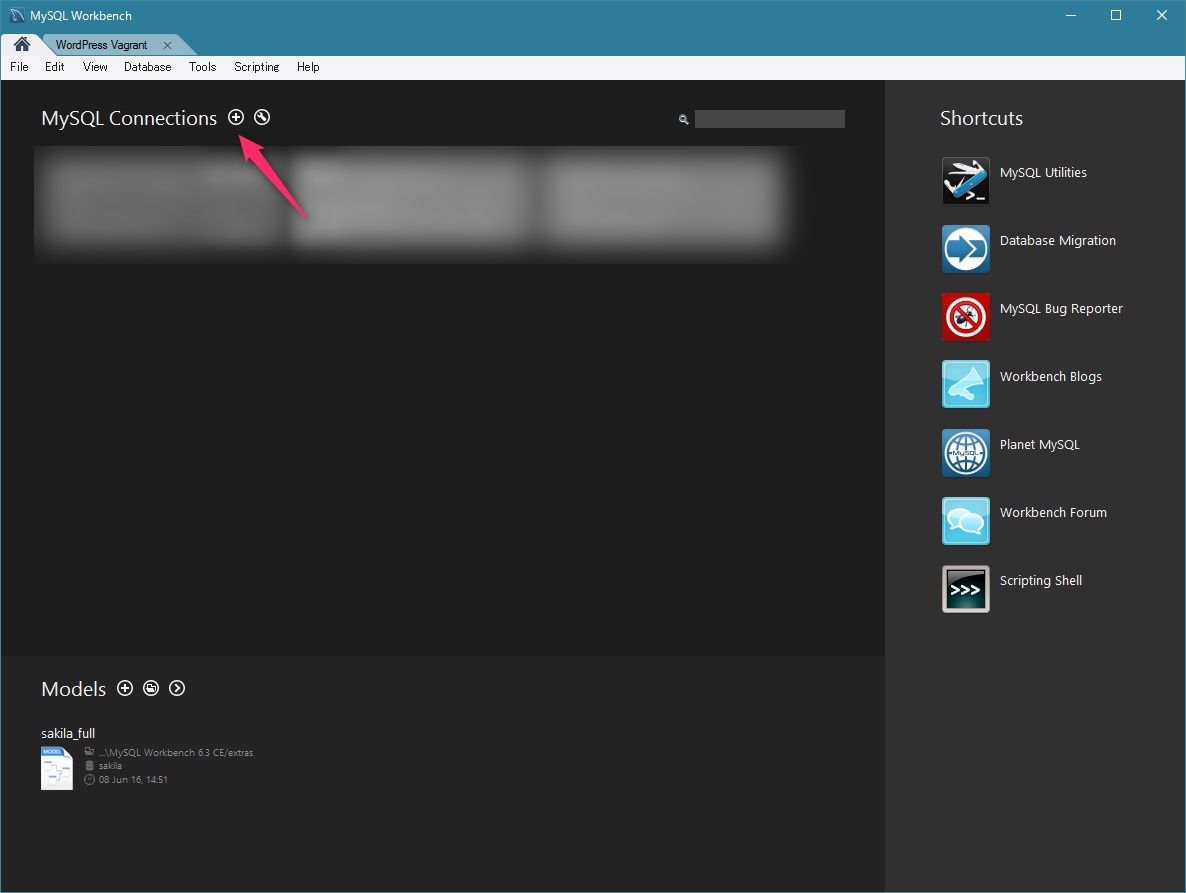This screenshot has width=1186, height=893.
Task: Click the model path 'MySQL Workbench 6.3 CE/extras'
Action: pos(175,752)
